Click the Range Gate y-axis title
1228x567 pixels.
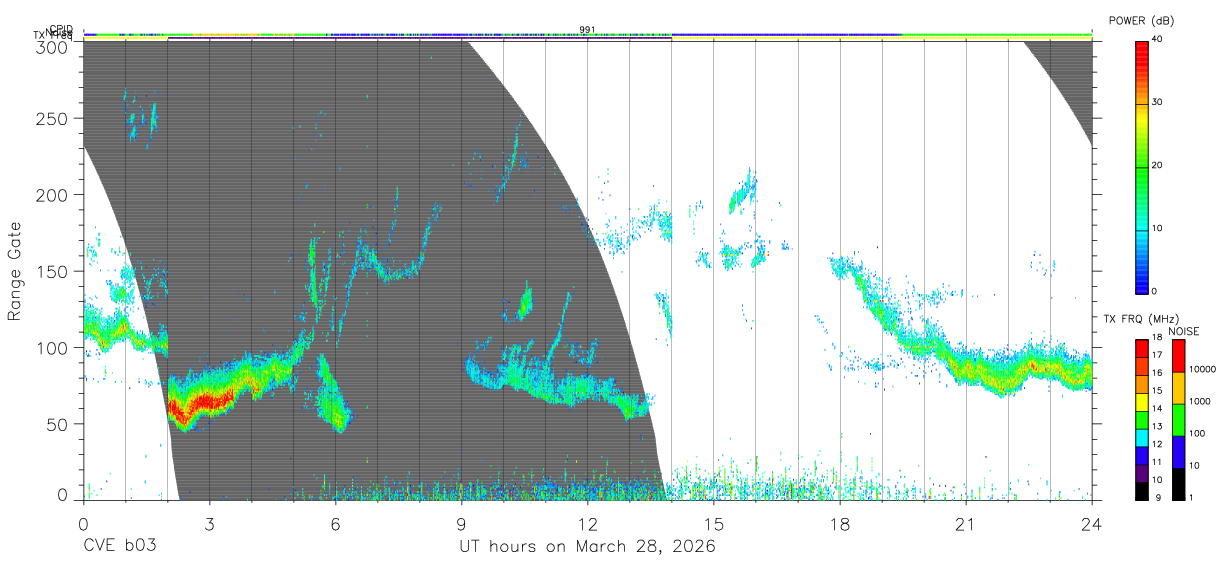click(15, 270)
